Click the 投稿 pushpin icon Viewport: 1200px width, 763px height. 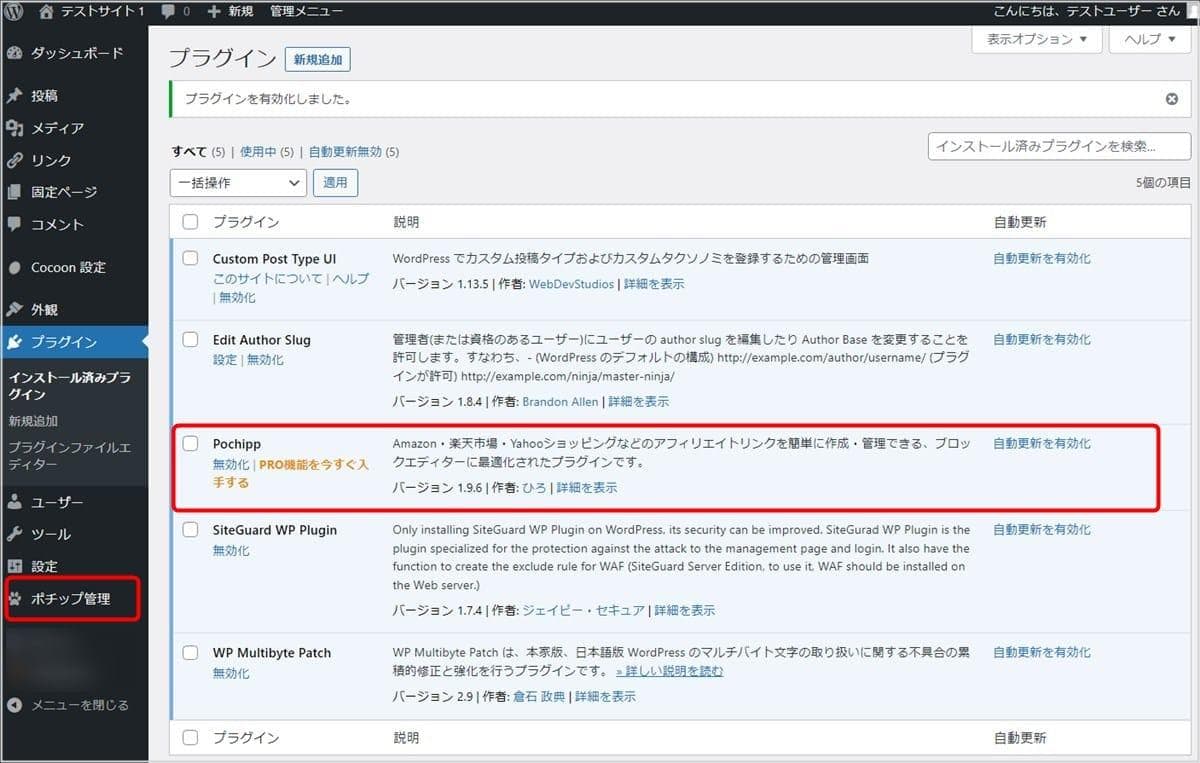15,96
